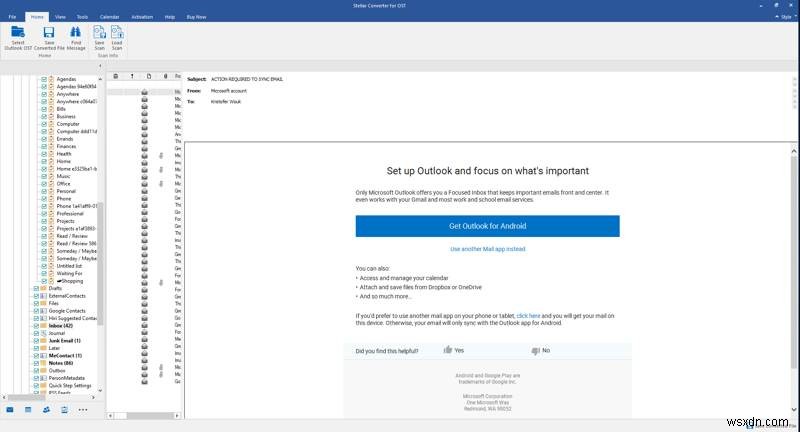Click the 'click here' link in email
The width and height of the screenshot is (800, 432).
click(x=528, y=316)
